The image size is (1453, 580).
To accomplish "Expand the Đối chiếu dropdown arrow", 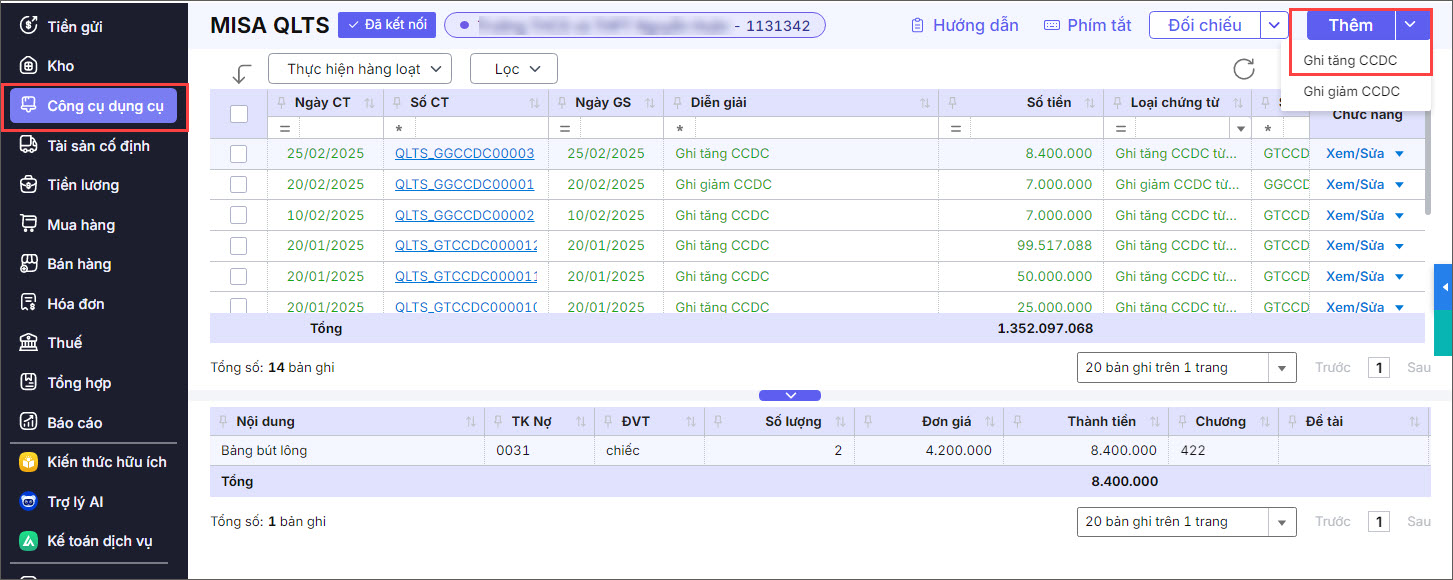I will coord(1273,26).
